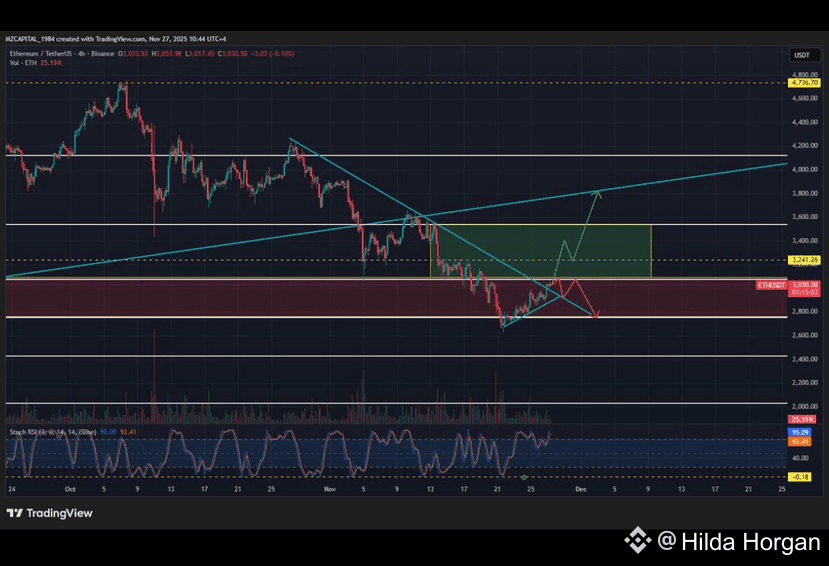Select the Stoch RSI indicator label

click(52, 432)
